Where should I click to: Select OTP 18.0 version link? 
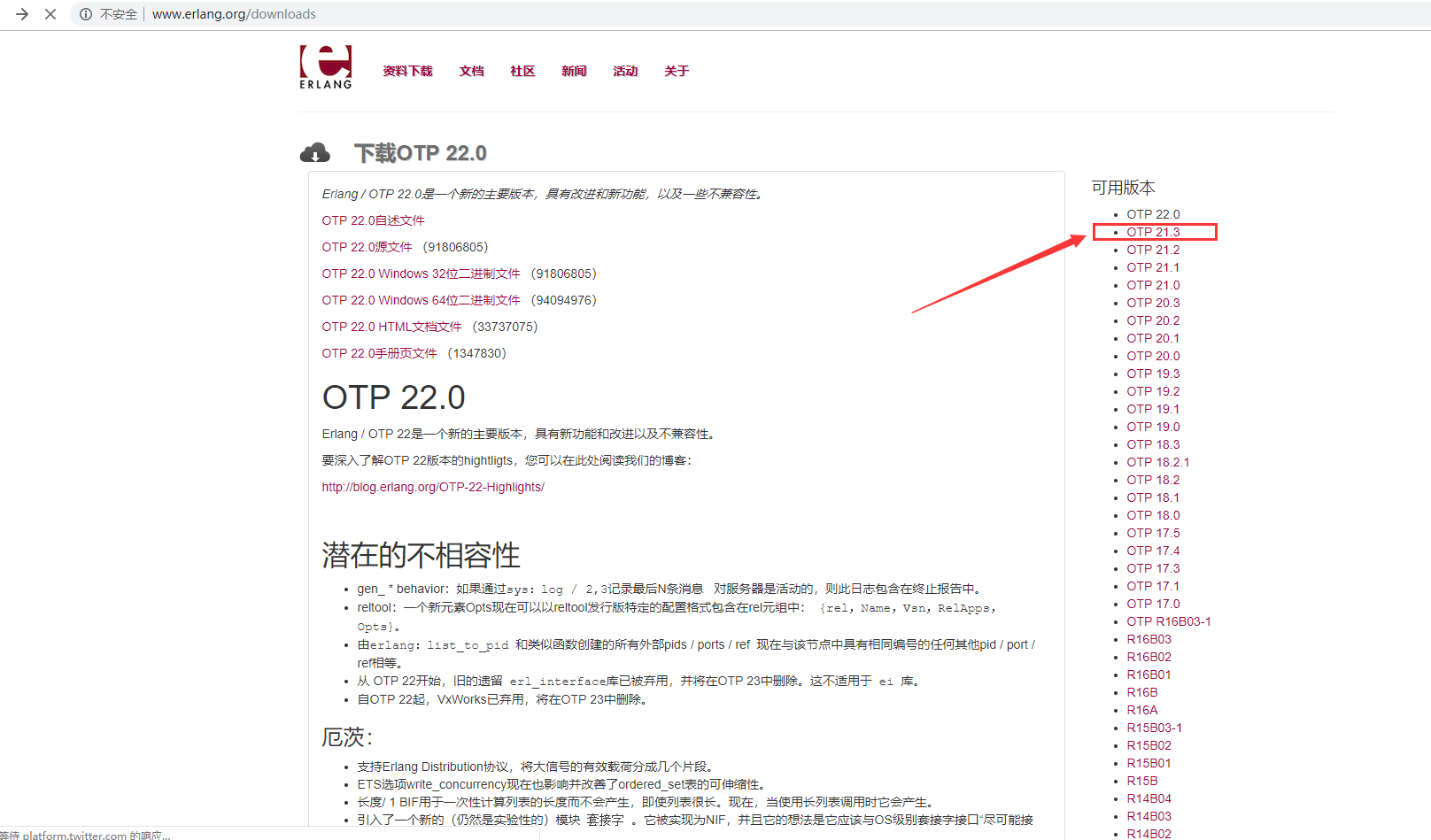tap(1153, 515)
